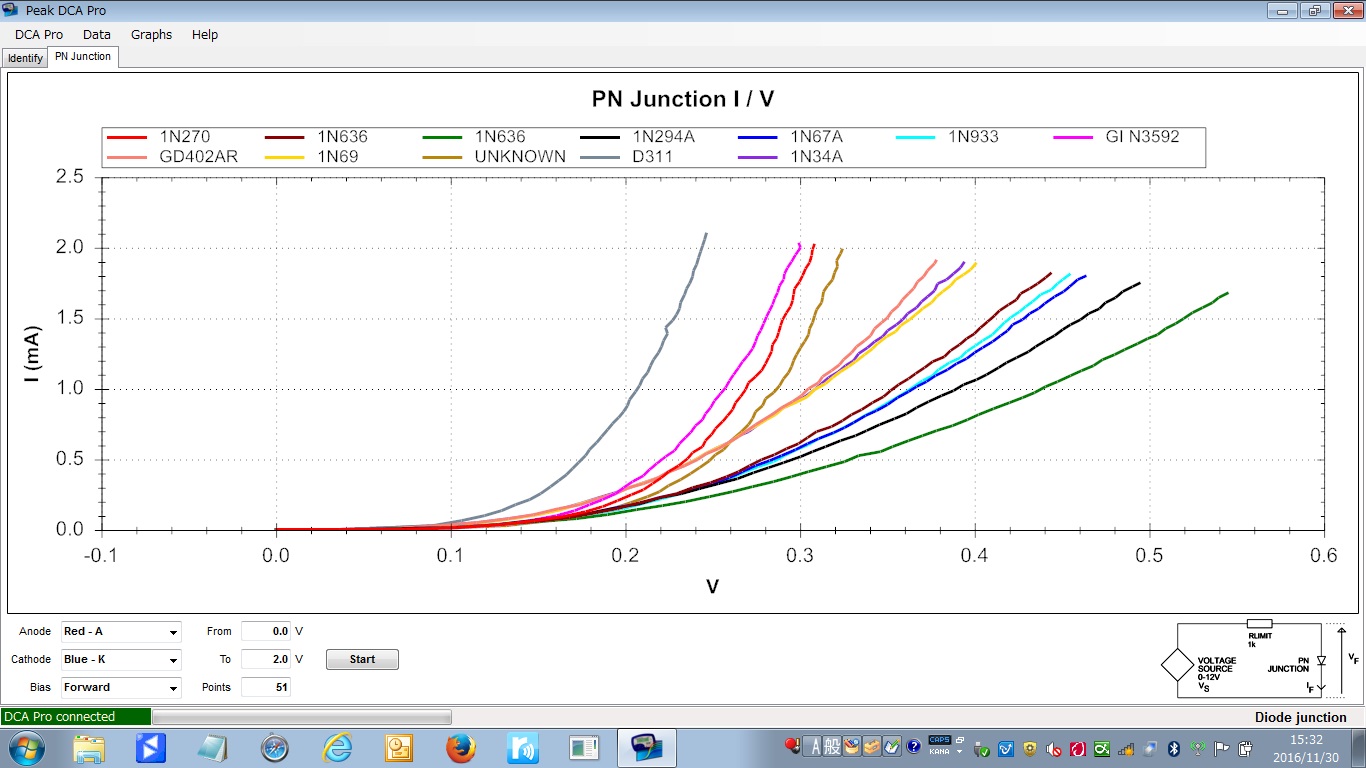
Task: Click the From voltage input field
Action: pos(266,632)
